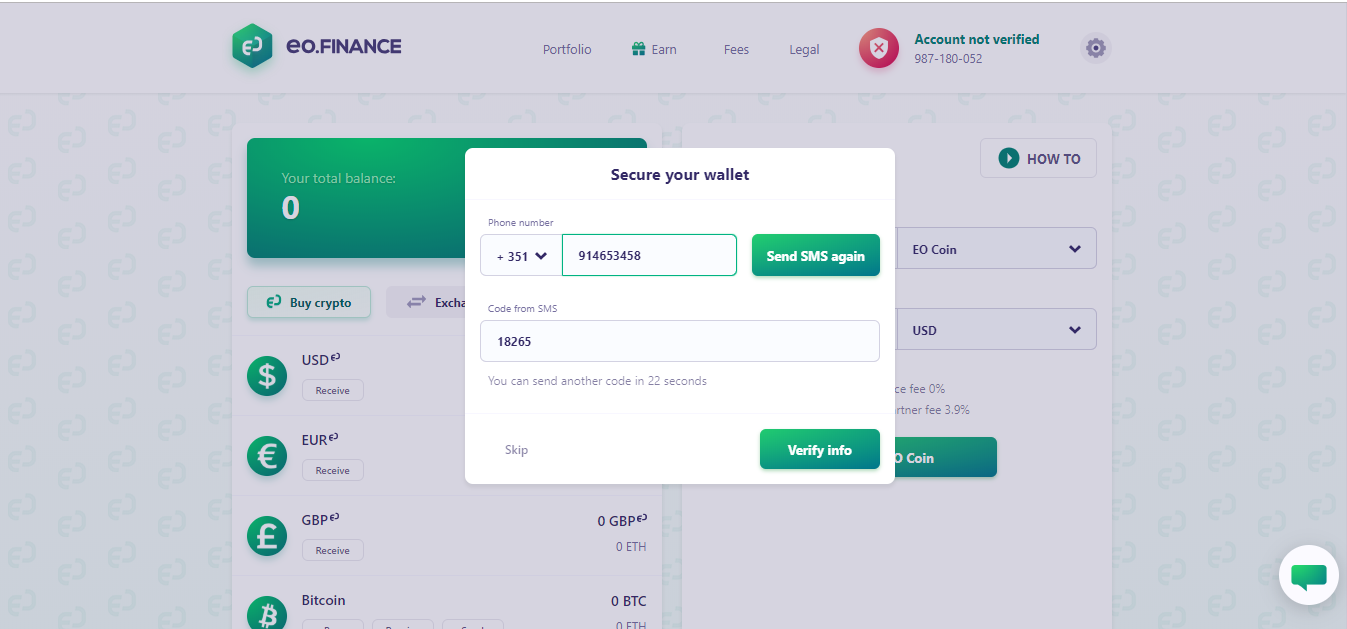Click the Code from SMS field
Viewport: 1347px width, 629px height.
pyautogui.click(x=680, y=341)
